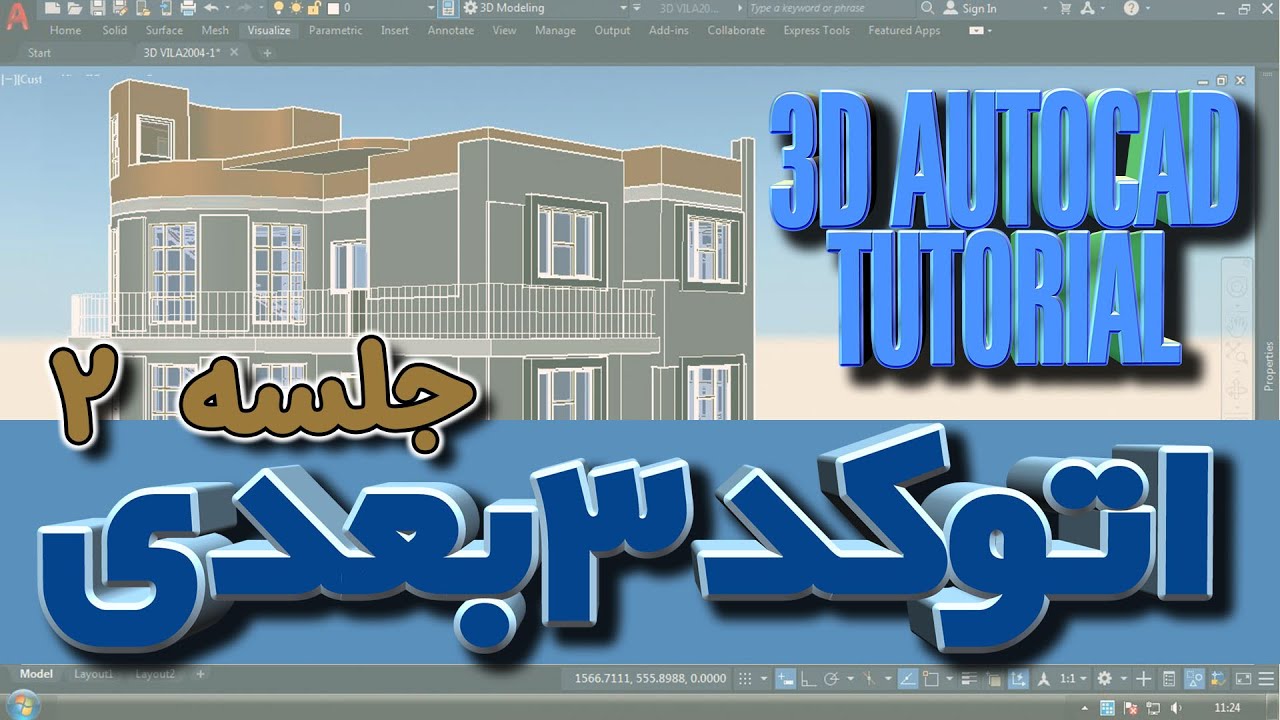Toggle the Object Snap Tracking status icon
This screenshot has height=720, width=1280.
pyautogui.click(x=908, y=679)
